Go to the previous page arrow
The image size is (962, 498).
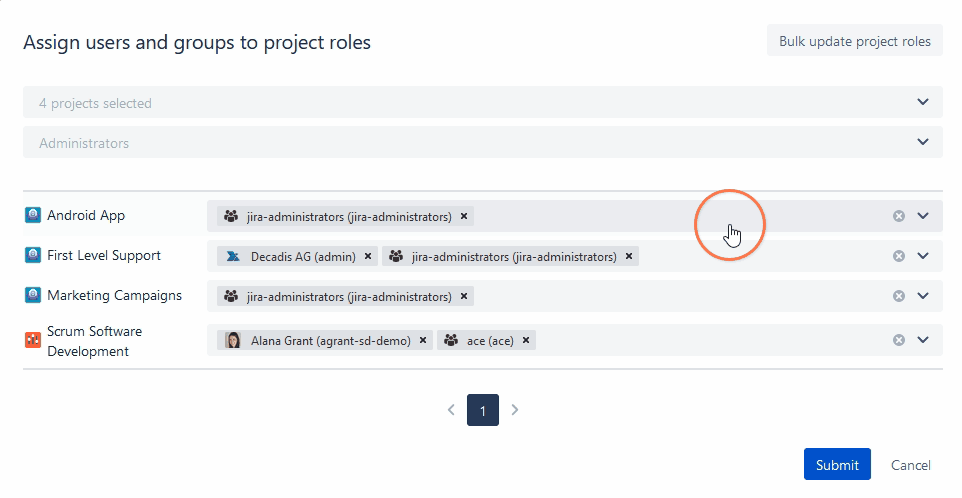coord(451,410)
